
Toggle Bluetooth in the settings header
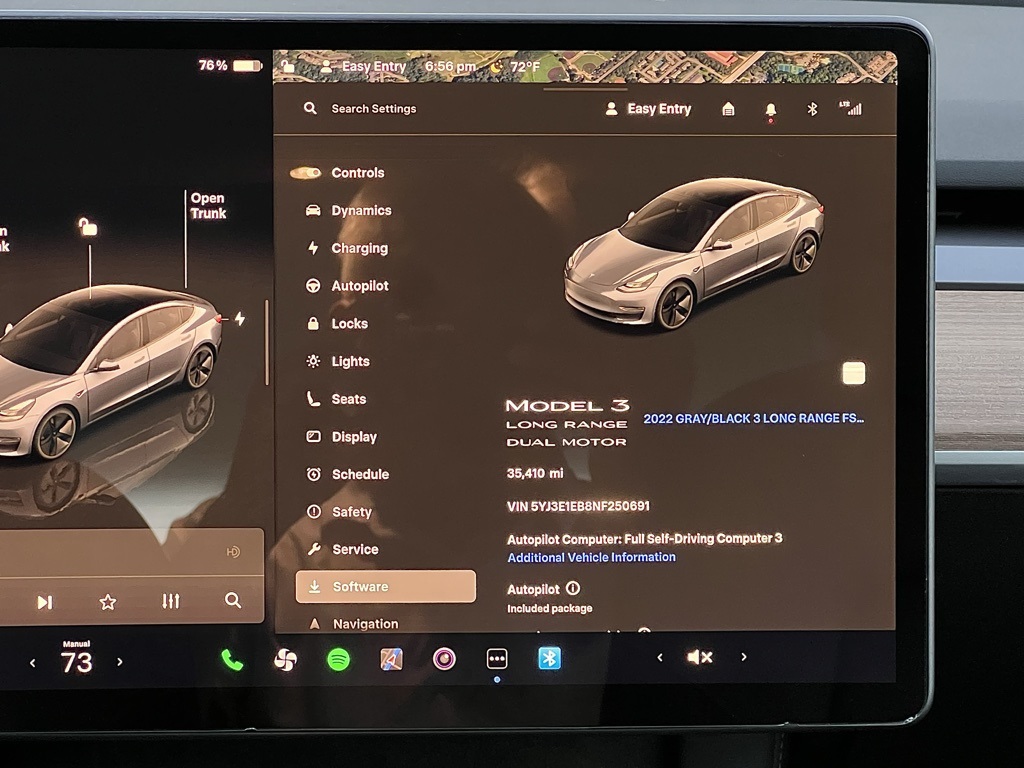[x=812, y=109]
